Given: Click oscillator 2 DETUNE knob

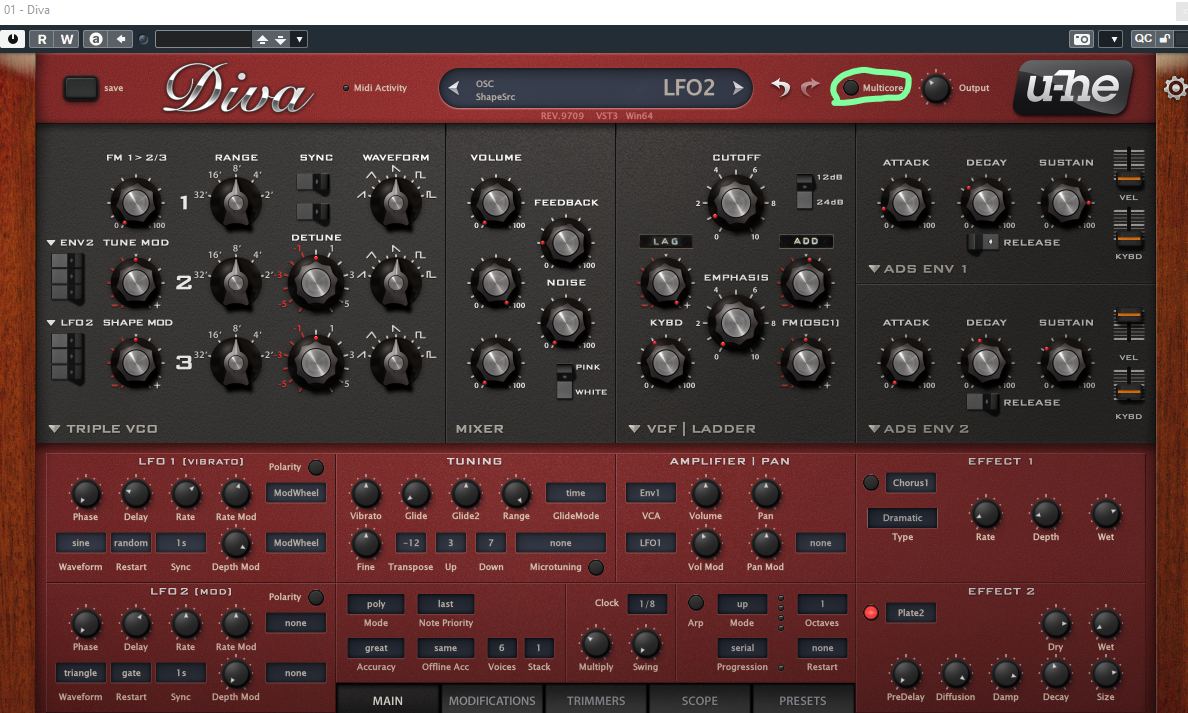Looking at the screenshot, I should [316, 283].
